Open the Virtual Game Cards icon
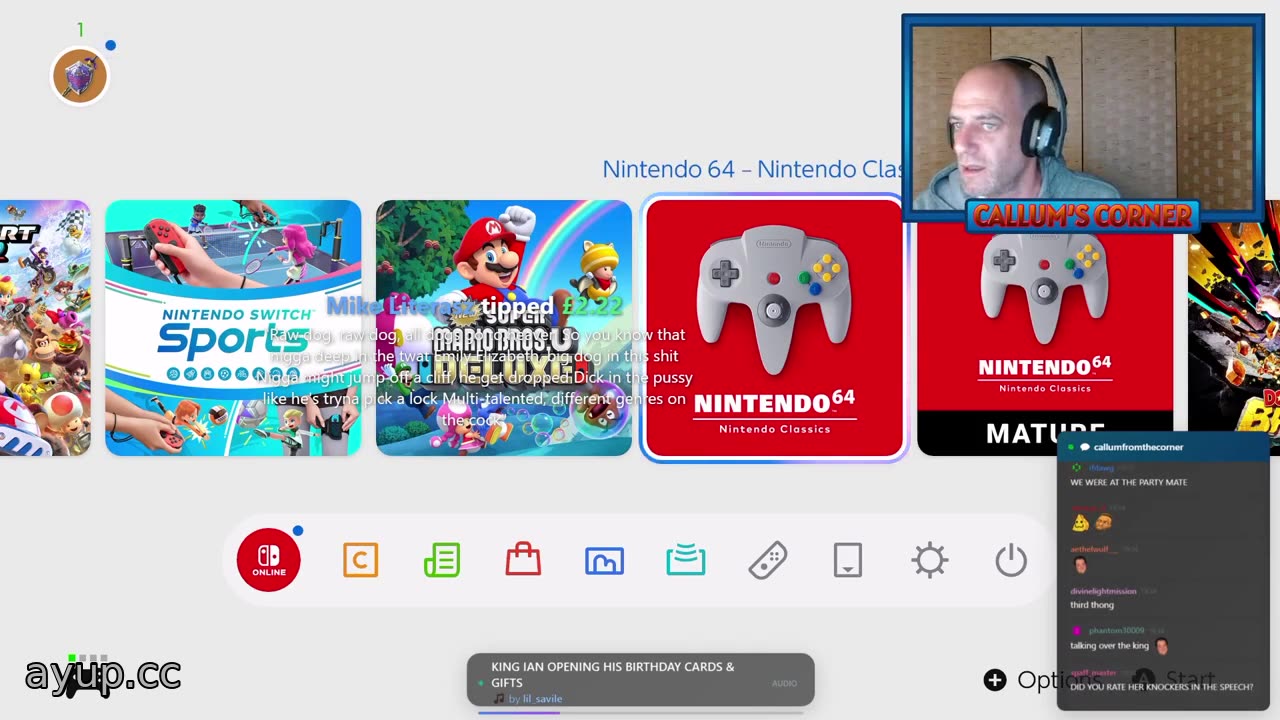This screenshot has width=1280, height=720. tap(848, 560)
